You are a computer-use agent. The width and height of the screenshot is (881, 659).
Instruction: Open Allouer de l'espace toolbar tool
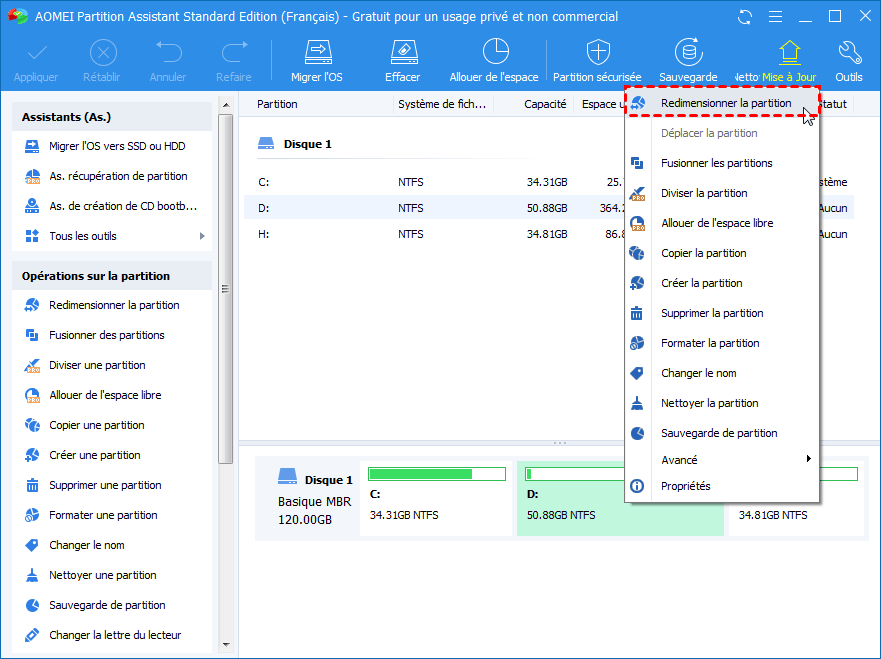494,52
